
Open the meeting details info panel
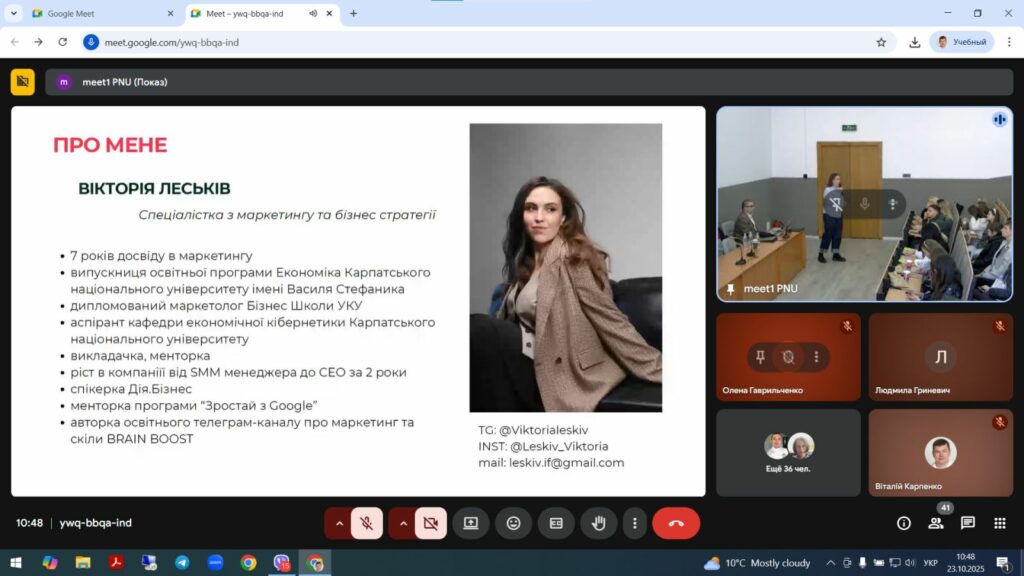(904, 523)
